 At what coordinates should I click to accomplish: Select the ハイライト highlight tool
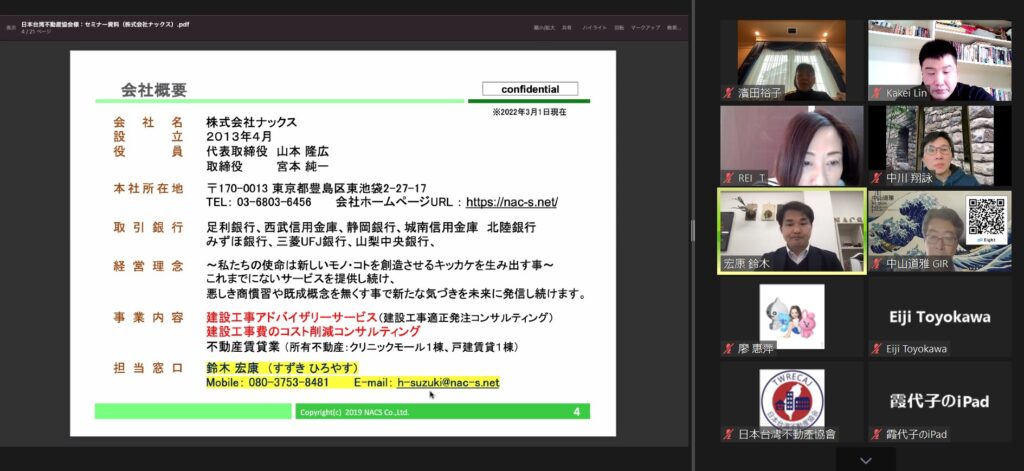[x=594, y=27]
